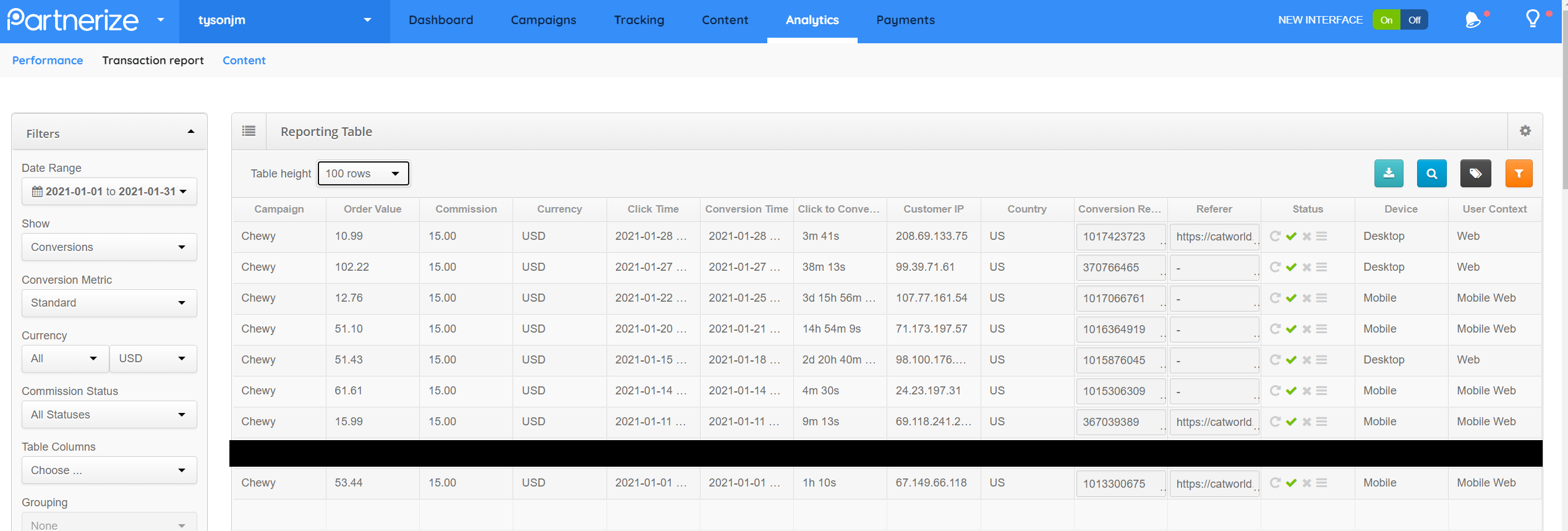Sort by the Click Time column header
This screenshot has width=1568, height=531.
[x=653, y=209]
